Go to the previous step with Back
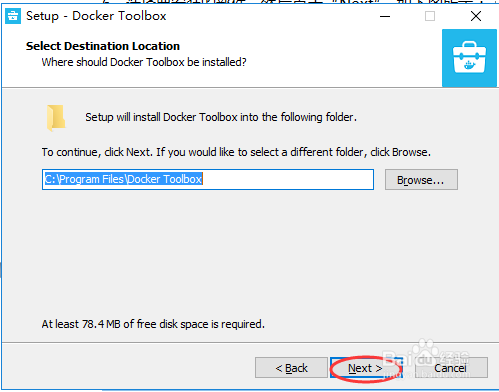Viewport: 499px width, 392px height. tap(291, 368)
